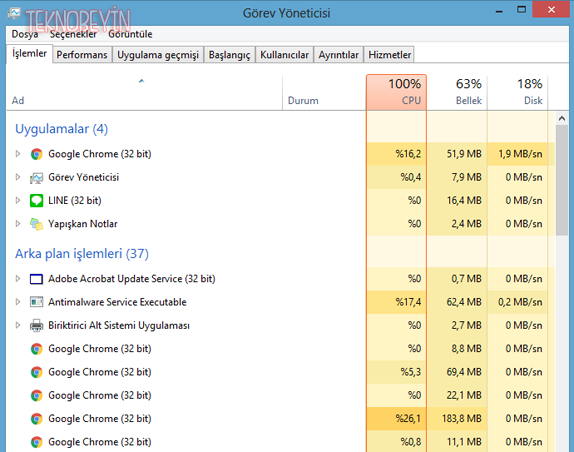
Task: Switch to the Performans tab
Action: [x=82, y=55]
